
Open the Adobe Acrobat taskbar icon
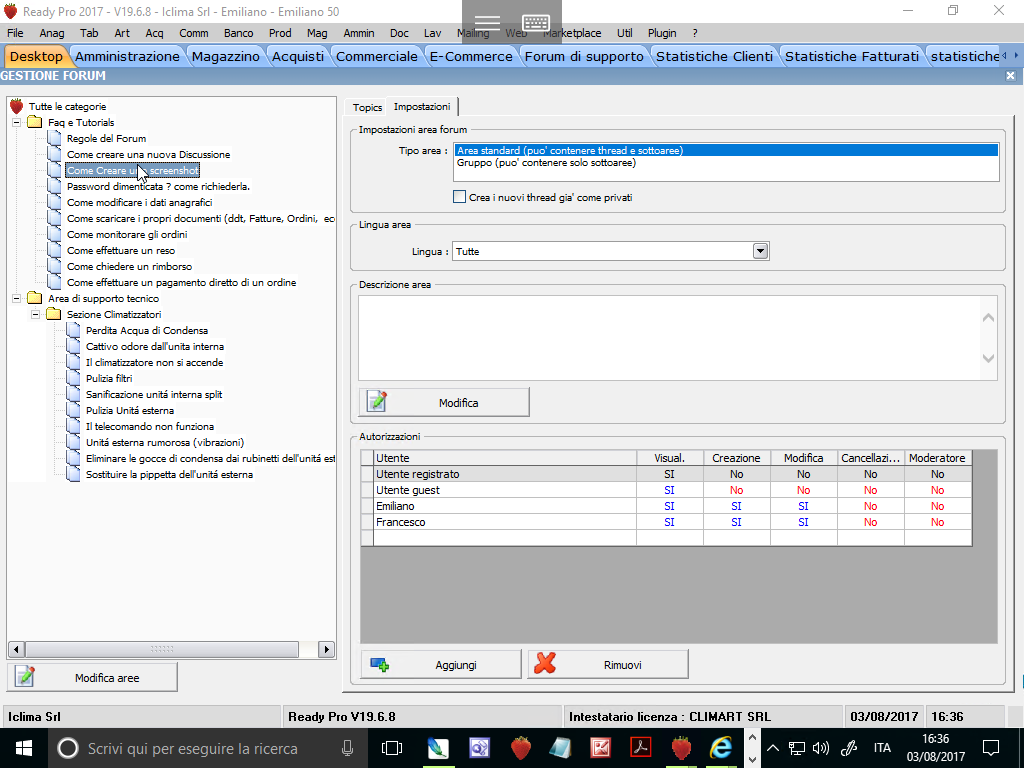pyautogui.click(x=641, y=748)
